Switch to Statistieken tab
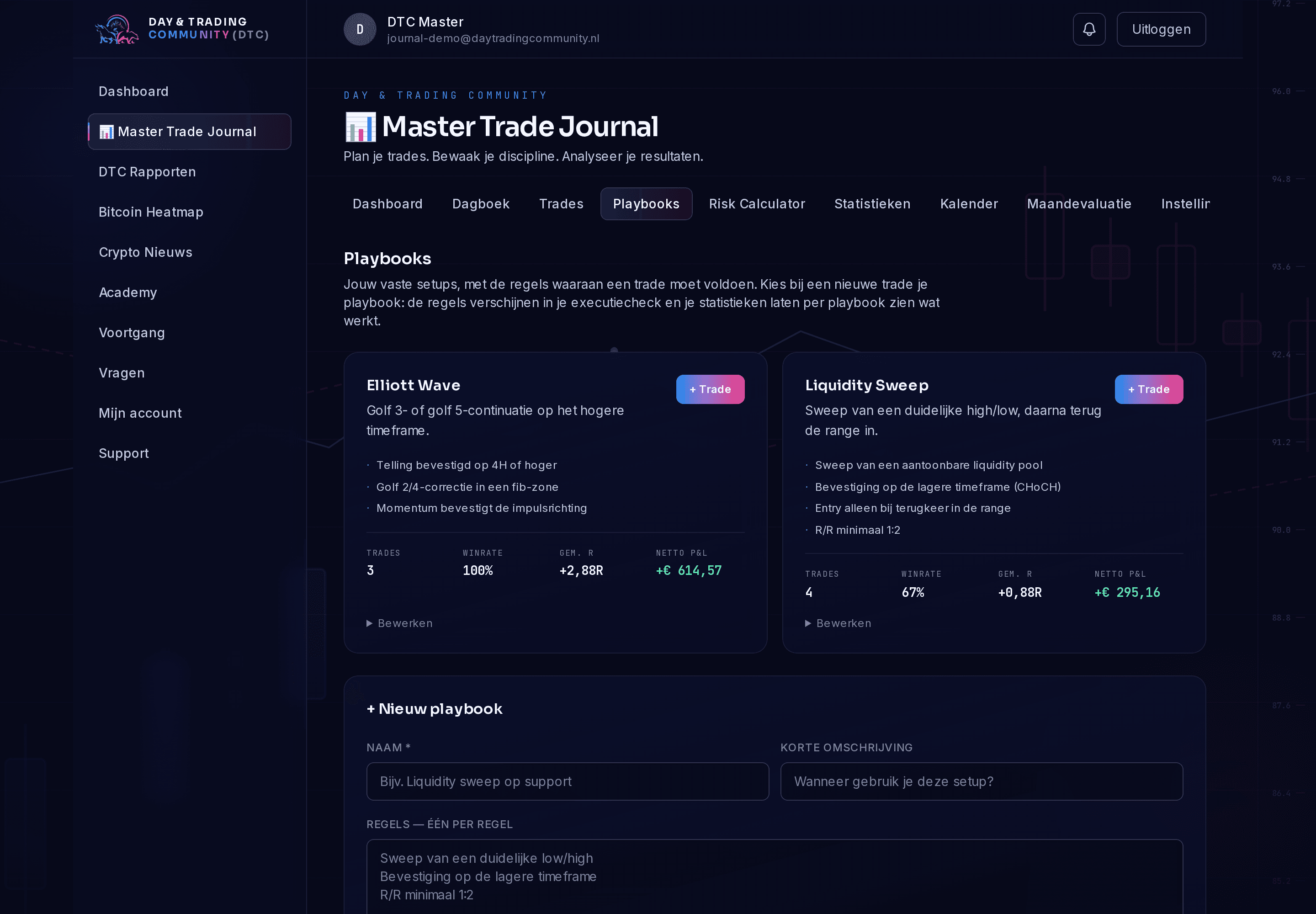Screen dimensions: 1316x914 point(872,204)
